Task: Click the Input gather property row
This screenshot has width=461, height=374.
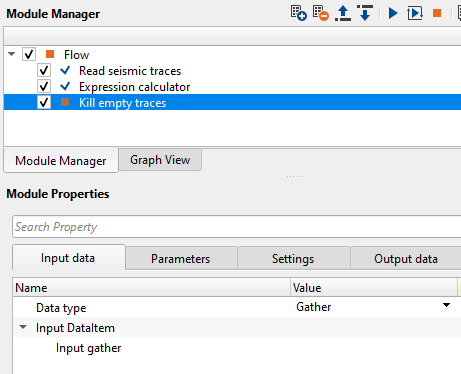Action: pyautogui.click(x=236, y=348)
